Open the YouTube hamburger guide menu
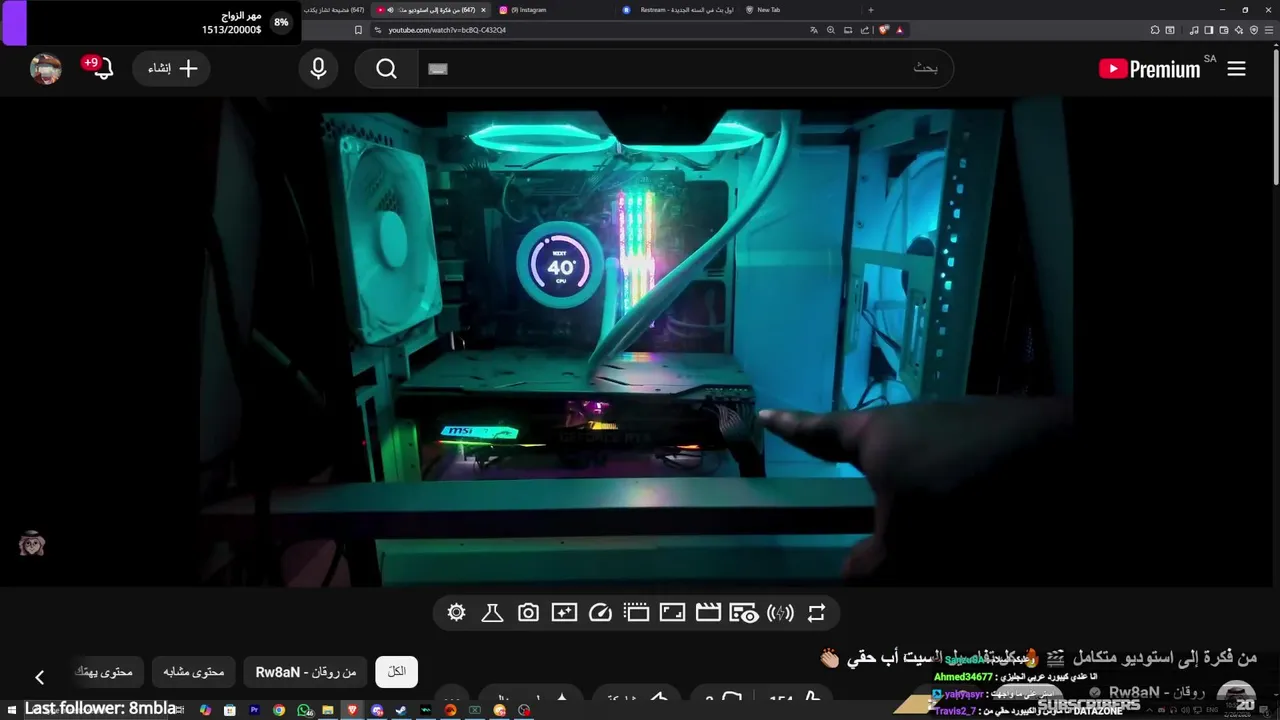The image size is (1280, 720). (x=1236, y=69)
